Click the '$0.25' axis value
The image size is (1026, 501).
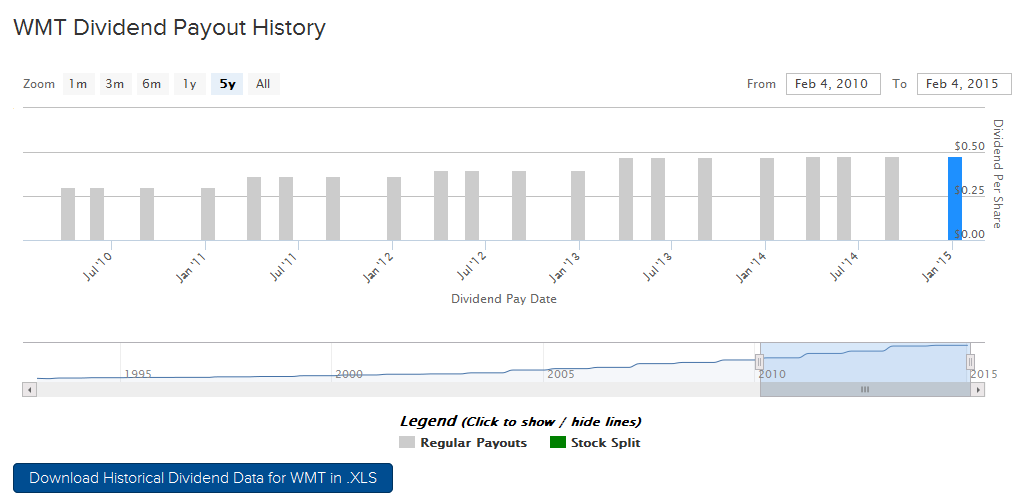pos(969,190)
